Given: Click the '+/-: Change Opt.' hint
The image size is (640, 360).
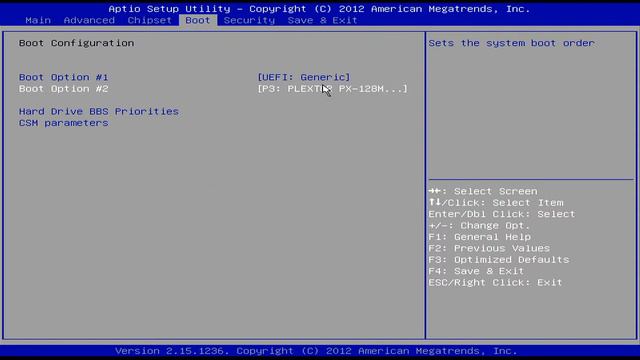Looking at the screenshot, I should (479, 225).
